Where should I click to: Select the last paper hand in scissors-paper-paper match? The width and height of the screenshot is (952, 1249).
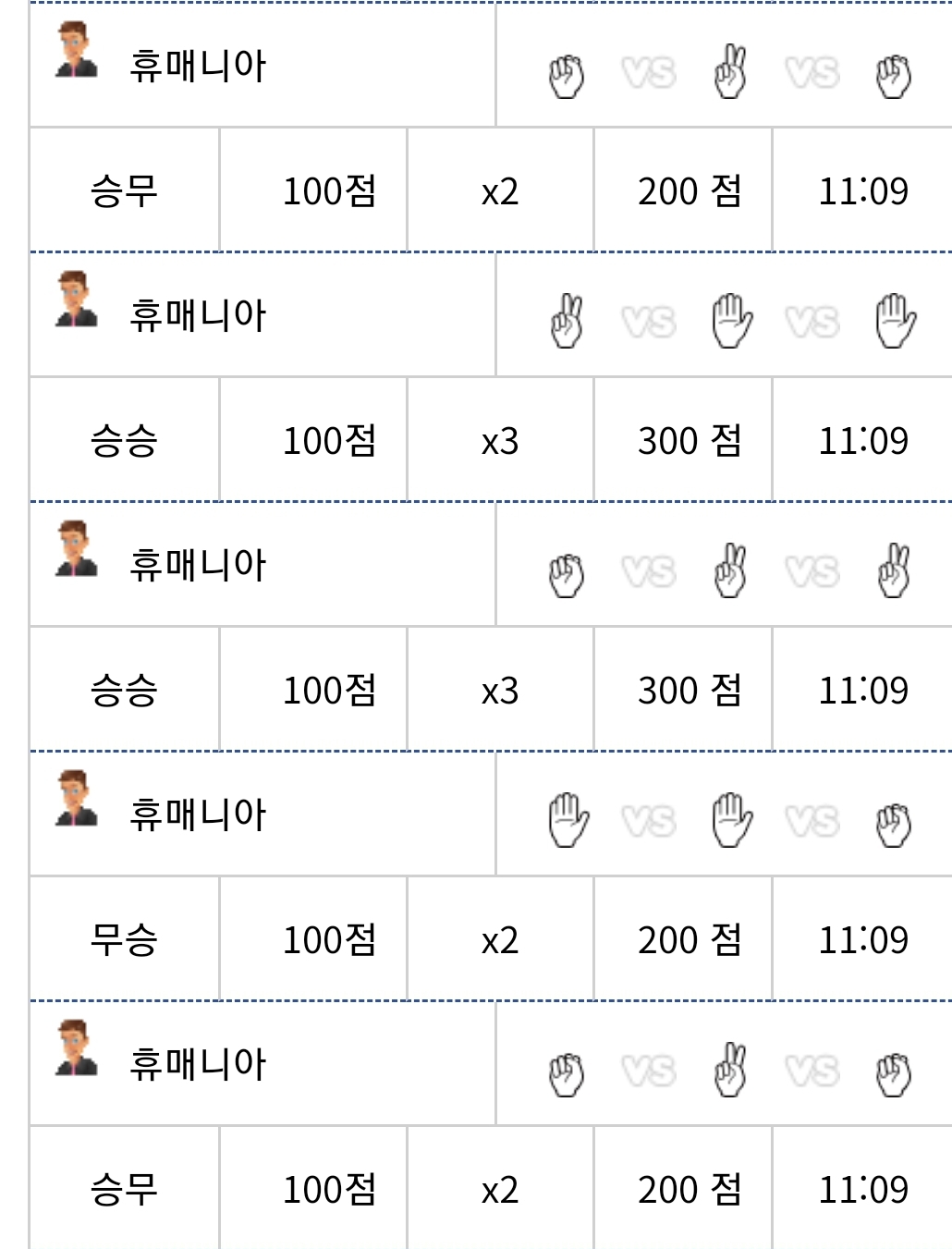[895, 323]
